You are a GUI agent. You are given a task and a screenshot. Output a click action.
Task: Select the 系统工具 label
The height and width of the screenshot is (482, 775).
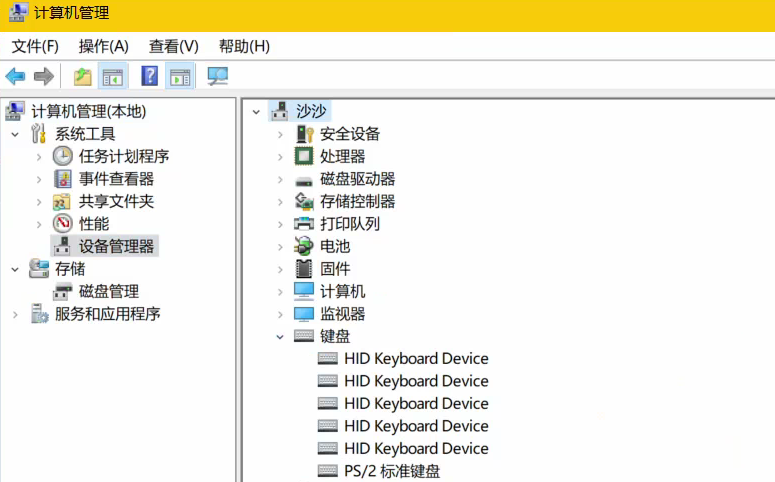pyautogui.click(x=85, y=134)
